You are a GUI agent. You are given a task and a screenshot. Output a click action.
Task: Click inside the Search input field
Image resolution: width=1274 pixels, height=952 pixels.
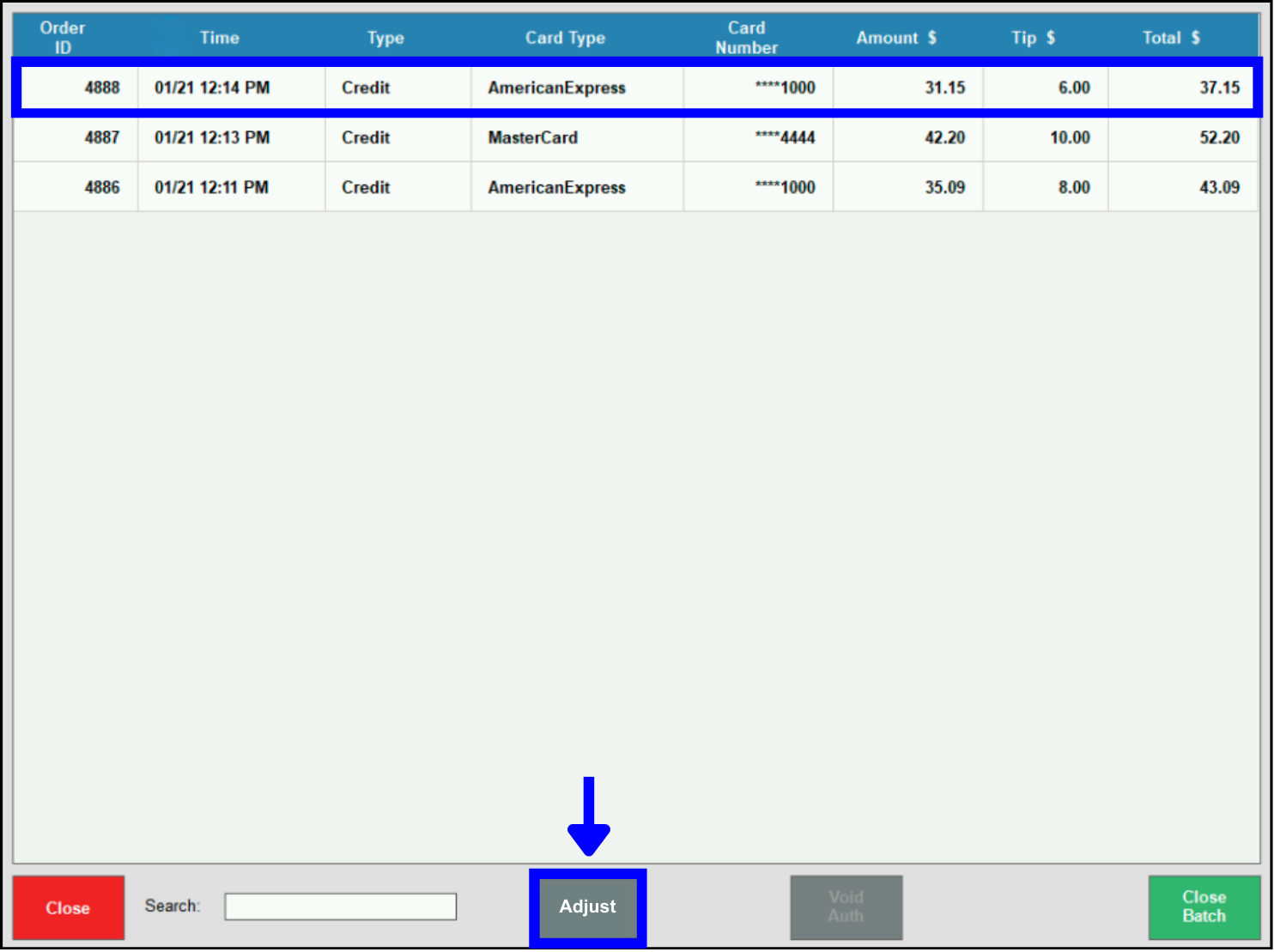click(x=340, y=907)
